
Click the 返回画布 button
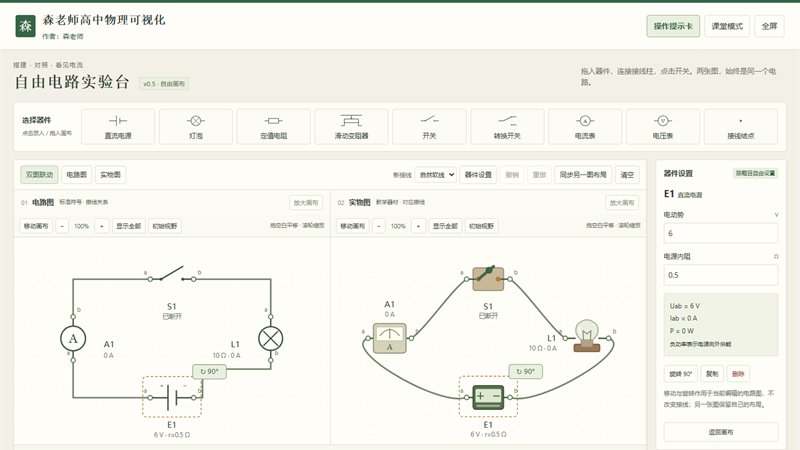(721, 432)
